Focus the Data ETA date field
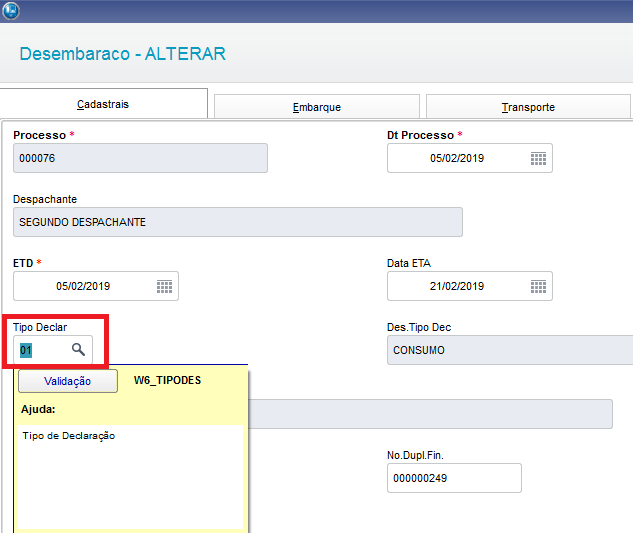Screen dimensions: 634x533 (x=470, y=286)
